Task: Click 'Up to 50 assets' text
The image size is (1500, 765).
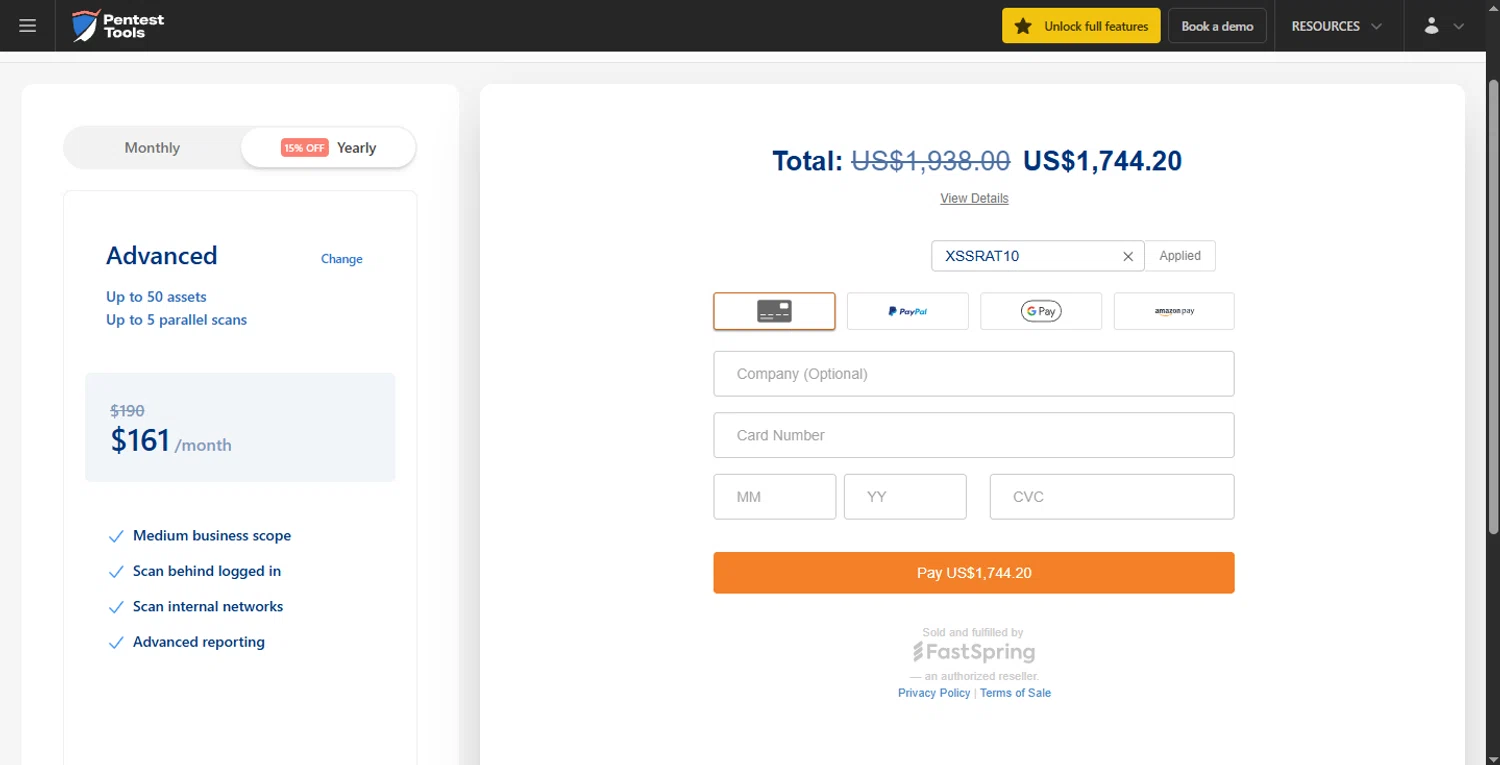Action: coord(156,297)
